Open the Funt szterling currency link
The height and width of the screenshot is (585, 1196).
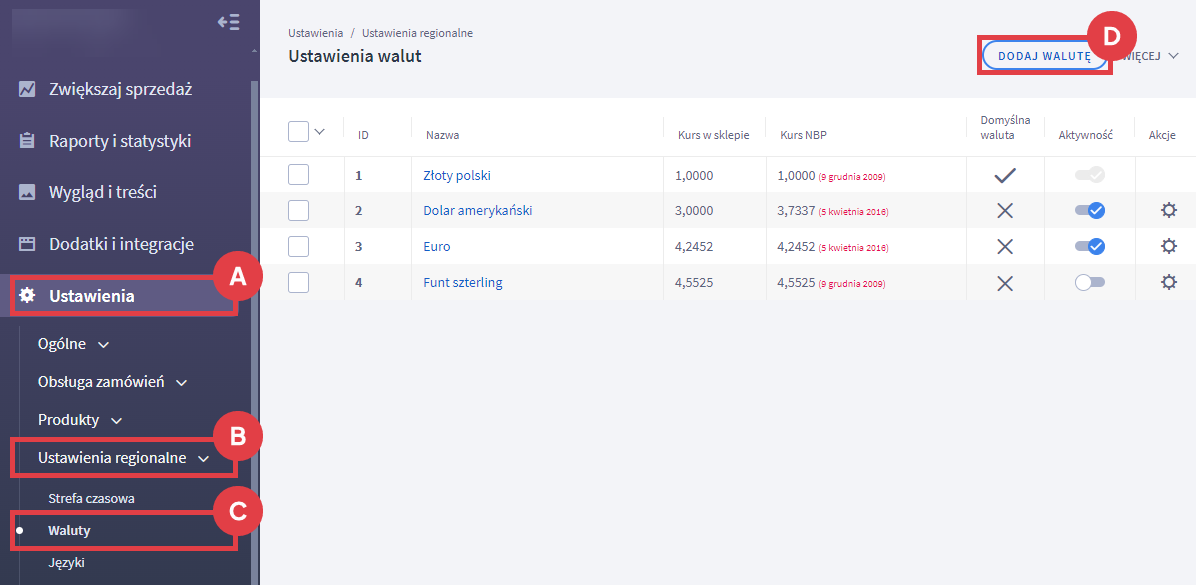(462, 282)
